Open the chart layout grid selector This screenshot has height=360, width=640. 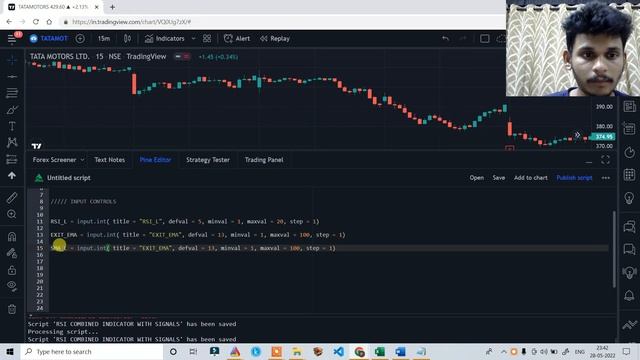(207, 38)
